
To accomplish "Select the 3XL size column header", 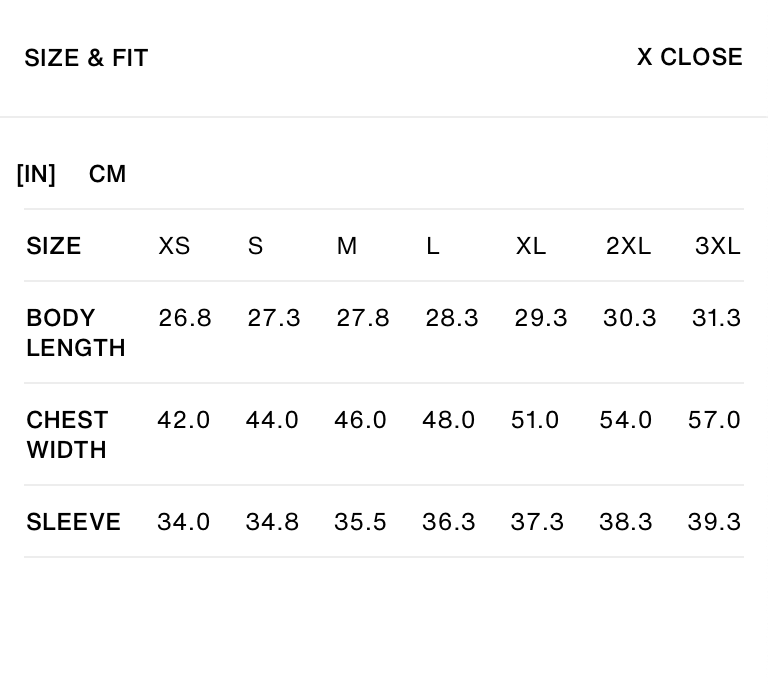I will click(x=718, y=246).
